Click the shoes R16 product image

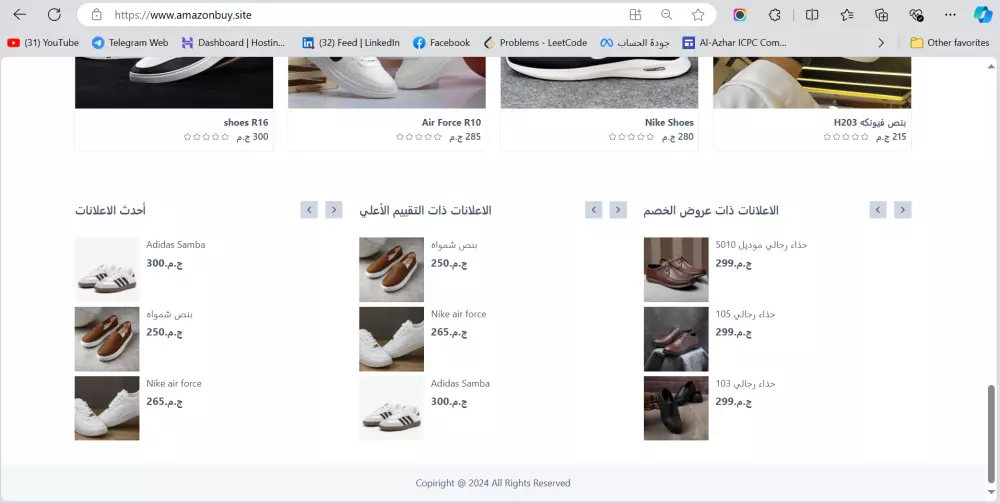tap(174, 82)
